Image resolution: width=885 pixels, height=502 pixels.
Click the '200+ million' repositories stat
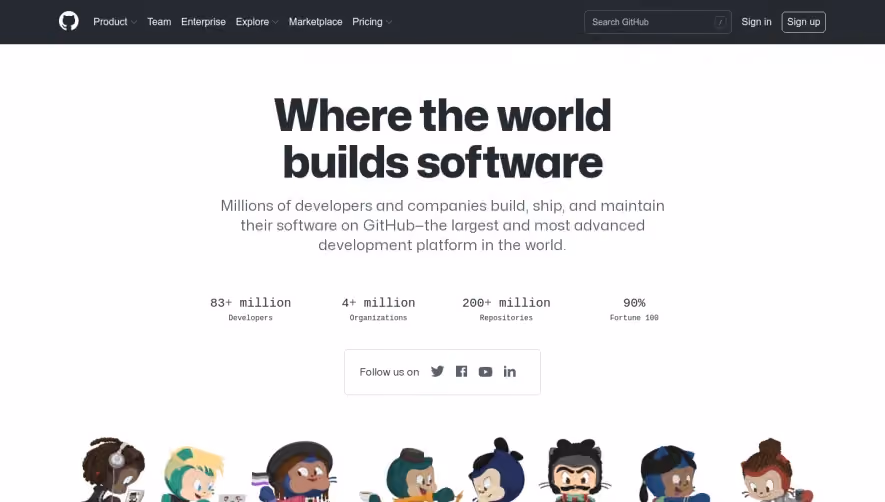point(506,303)
